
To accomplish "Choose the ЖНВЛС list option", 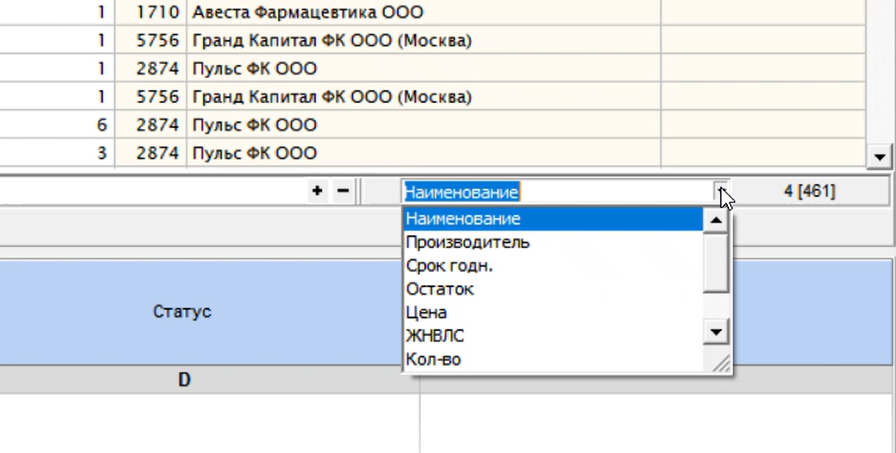I will (435, 336).
